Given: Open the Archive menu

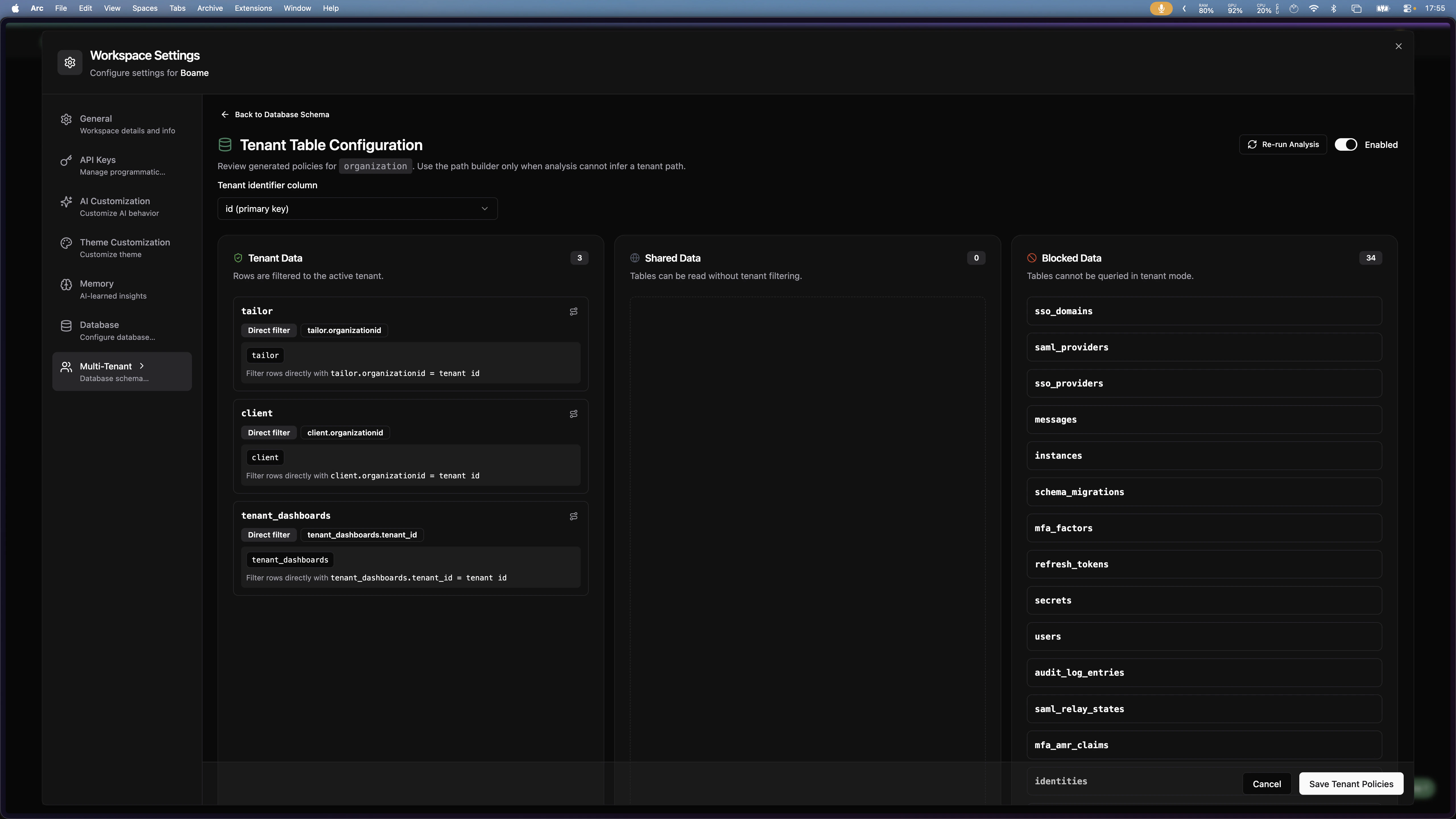Looking at the screenshot, I should click(210, 9).
